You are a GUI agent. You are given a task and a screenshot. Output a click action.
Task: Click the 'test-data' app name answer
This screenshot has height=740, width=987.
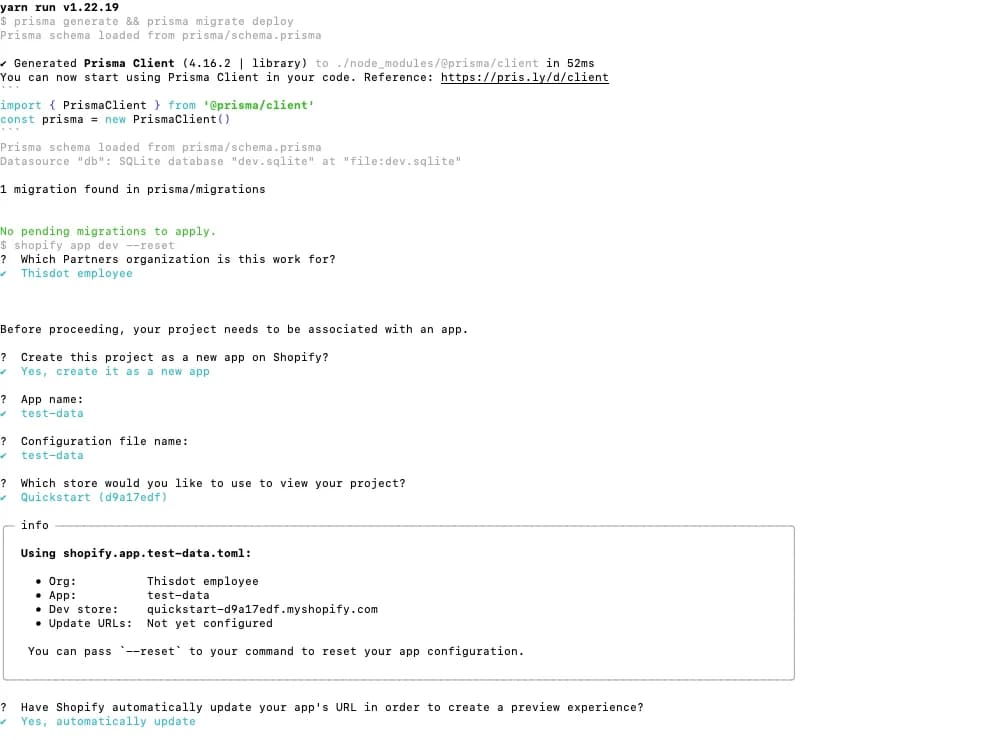tap(52, 413)
